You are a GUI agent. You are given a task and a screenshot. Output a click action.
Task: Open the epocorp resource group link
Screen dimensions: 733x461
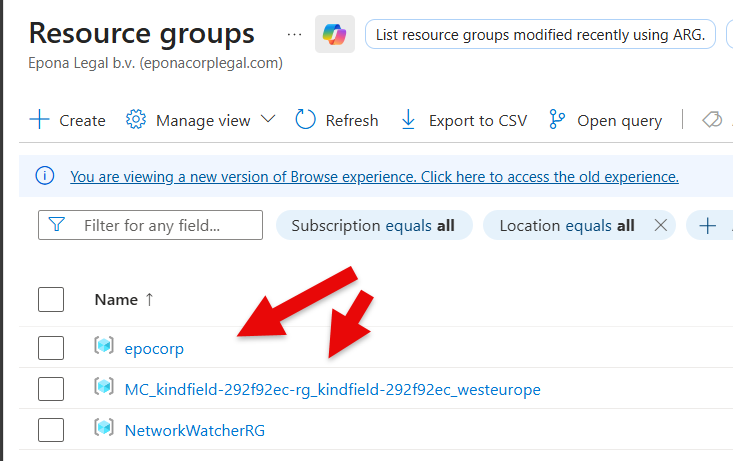click(154, 348)
